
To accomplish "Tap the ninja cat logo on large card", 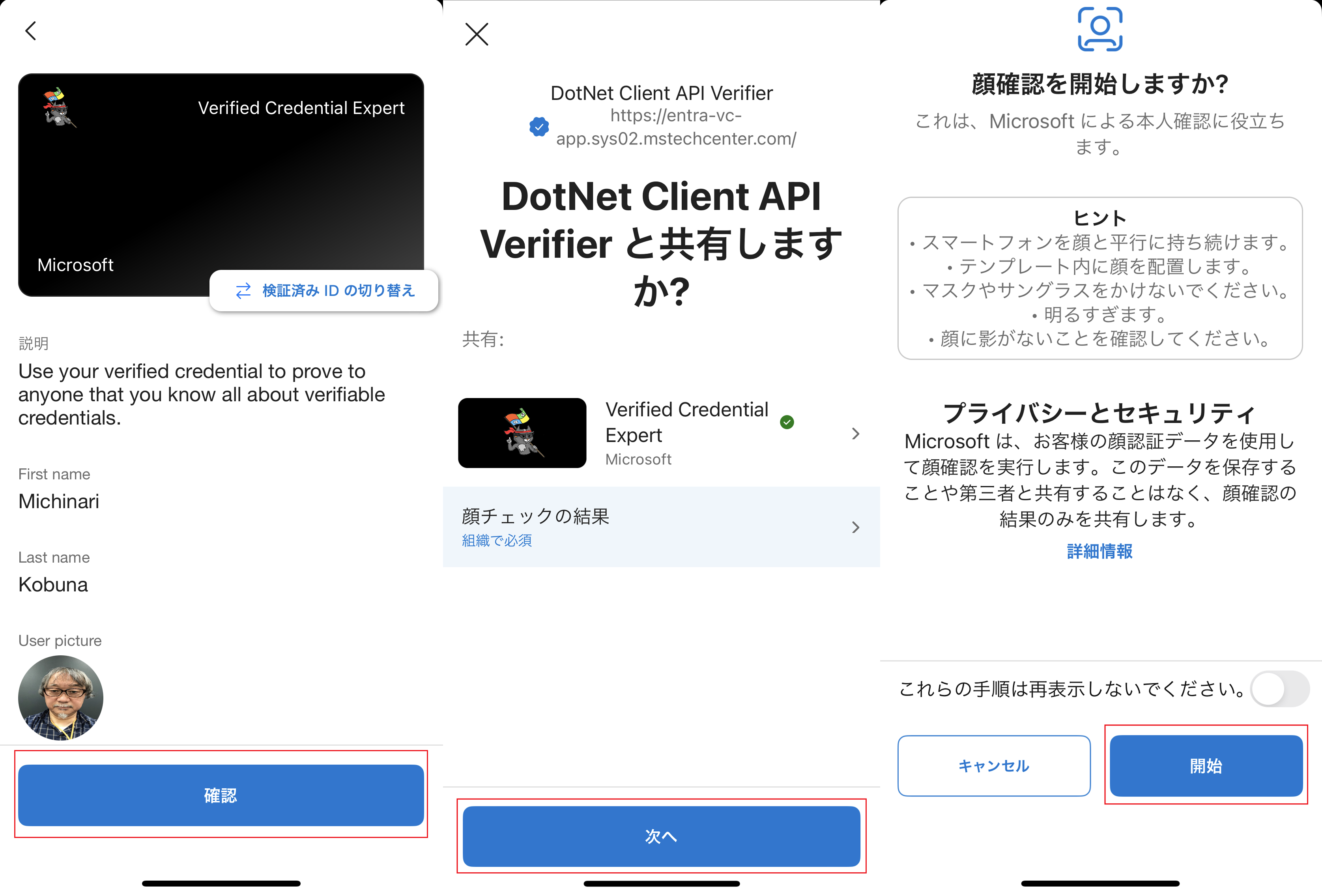I will click(x=59, y=108).
